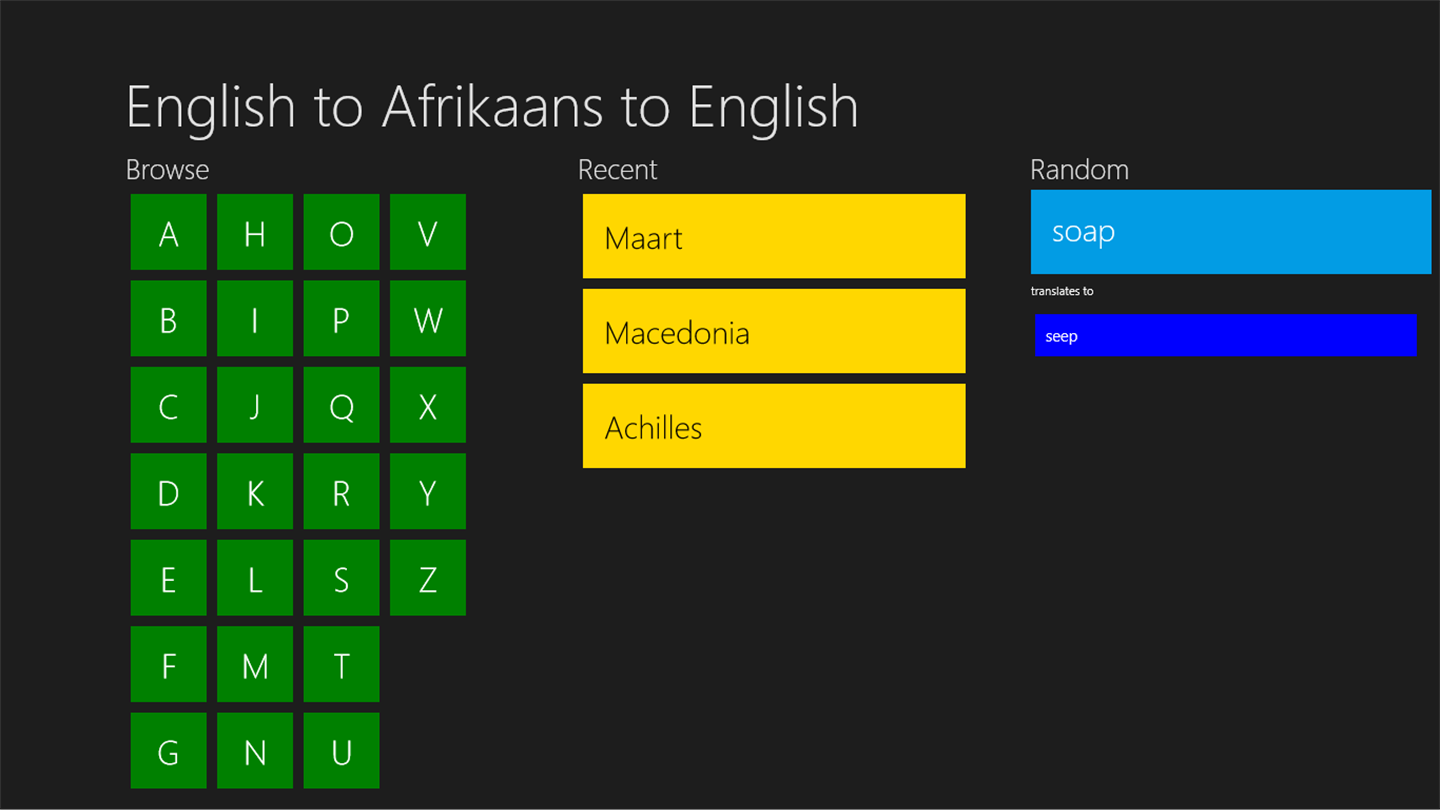Click the letter Q browse tile
The width and height of the screenshot is (1440, 810).
tap(341, 405)
